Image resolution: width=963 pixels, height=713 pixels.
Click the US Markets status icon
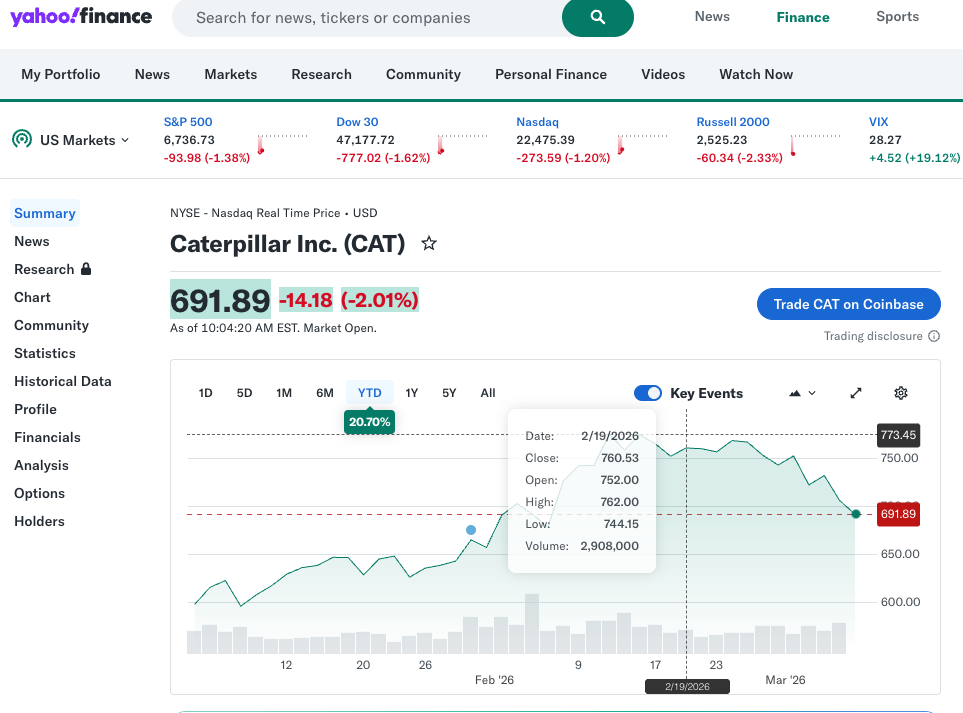[21, 140]
